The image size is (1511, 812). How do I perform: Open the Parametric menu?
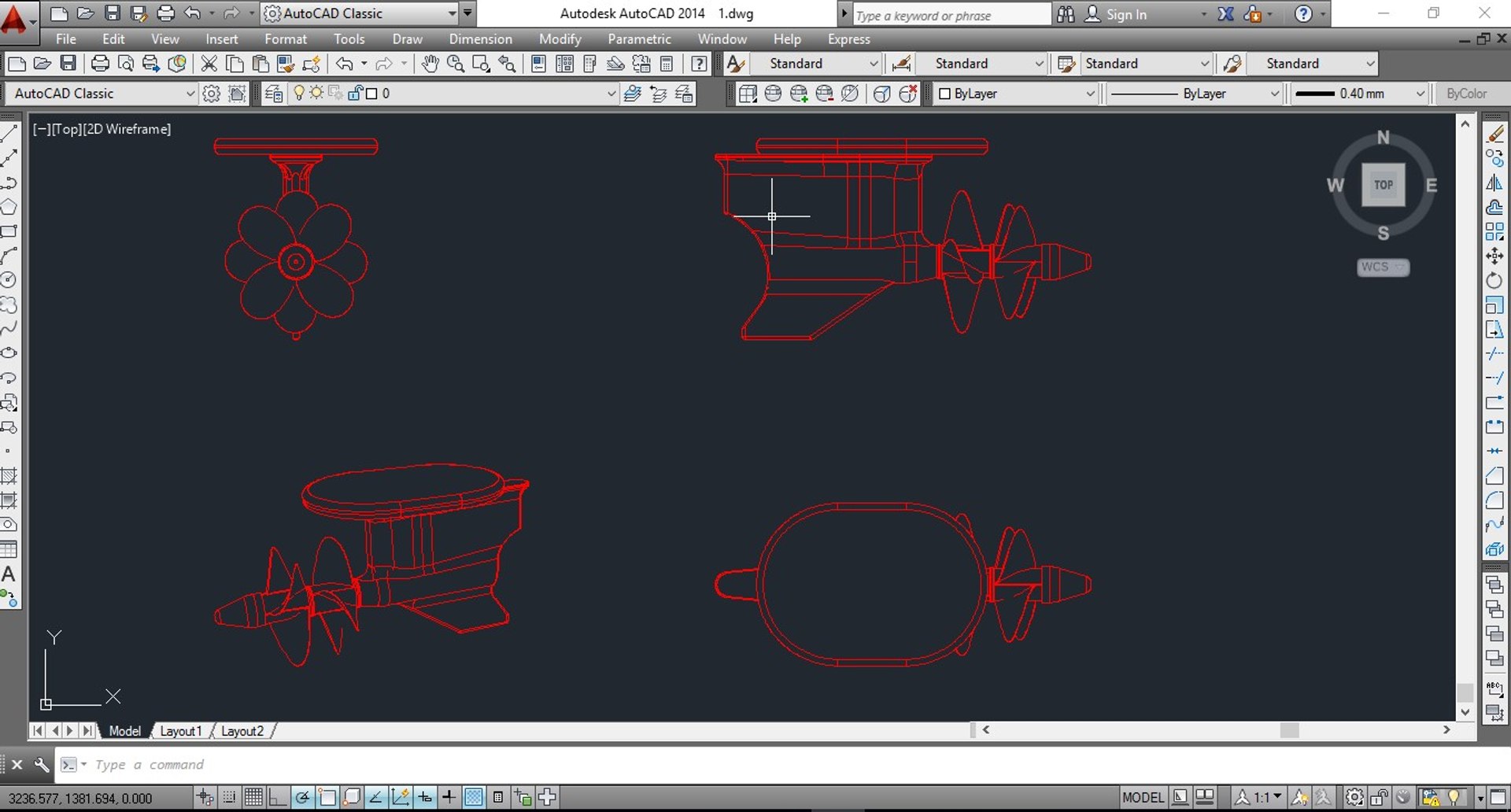coord(639,39)
